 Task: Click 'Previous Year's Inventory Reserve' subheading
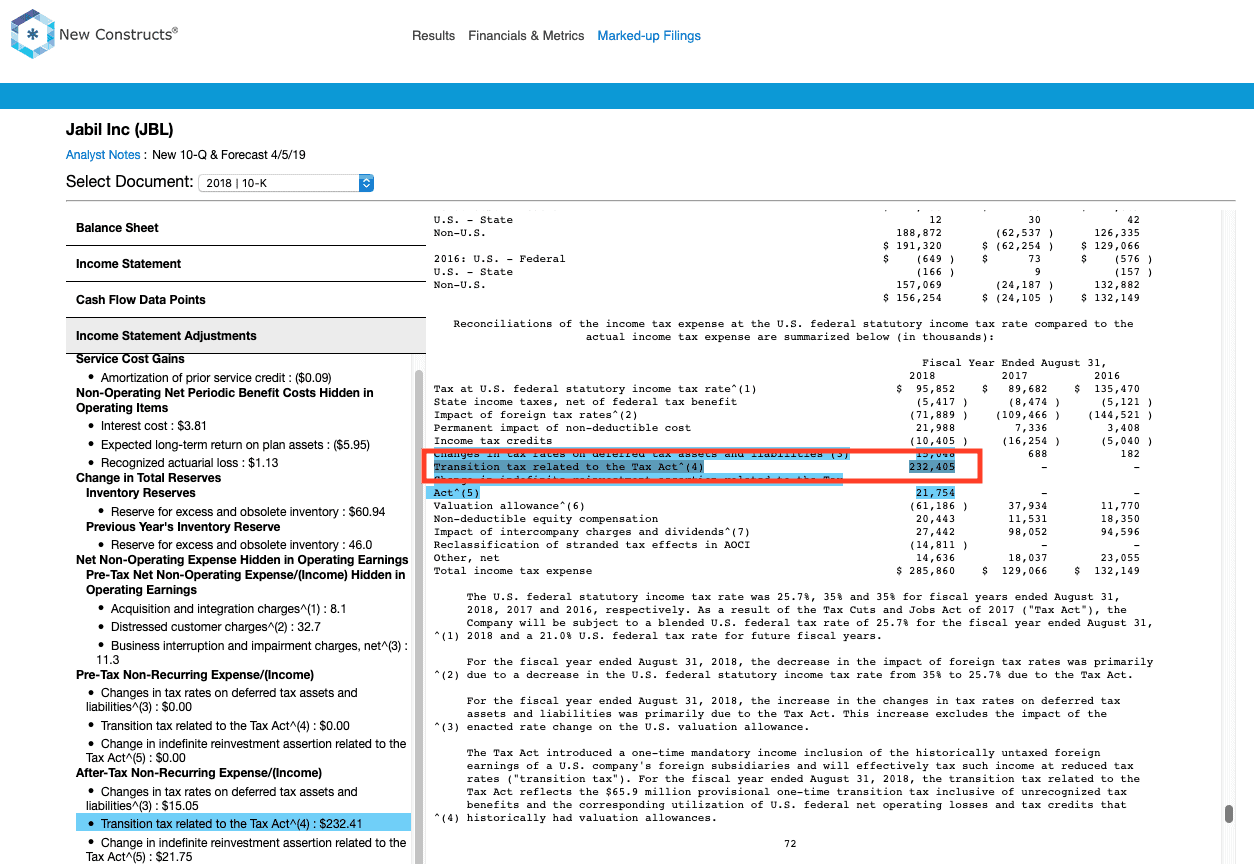click(182, 527)
